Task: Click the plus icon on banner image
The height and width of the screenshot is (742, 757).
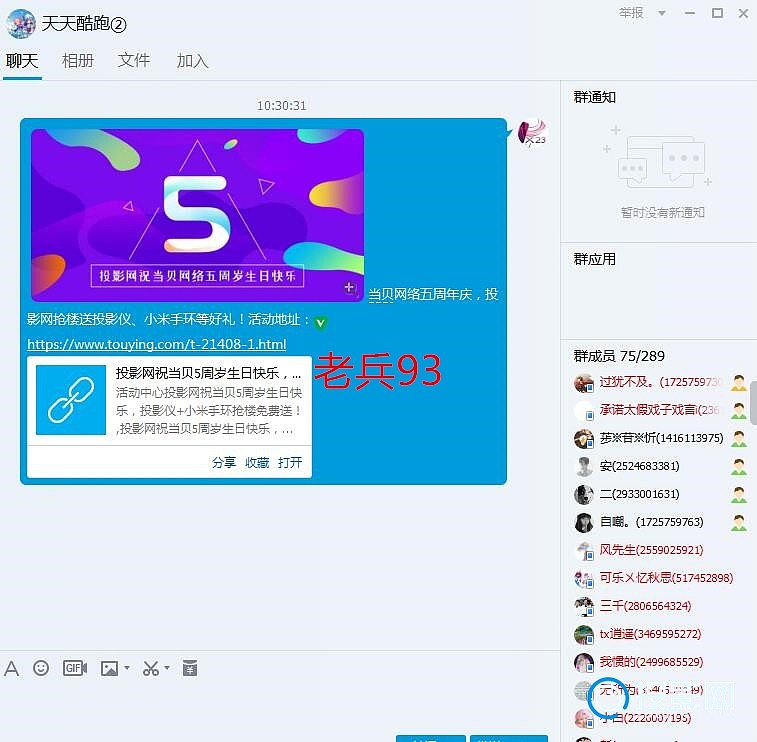Action: [x=350, y=288]
